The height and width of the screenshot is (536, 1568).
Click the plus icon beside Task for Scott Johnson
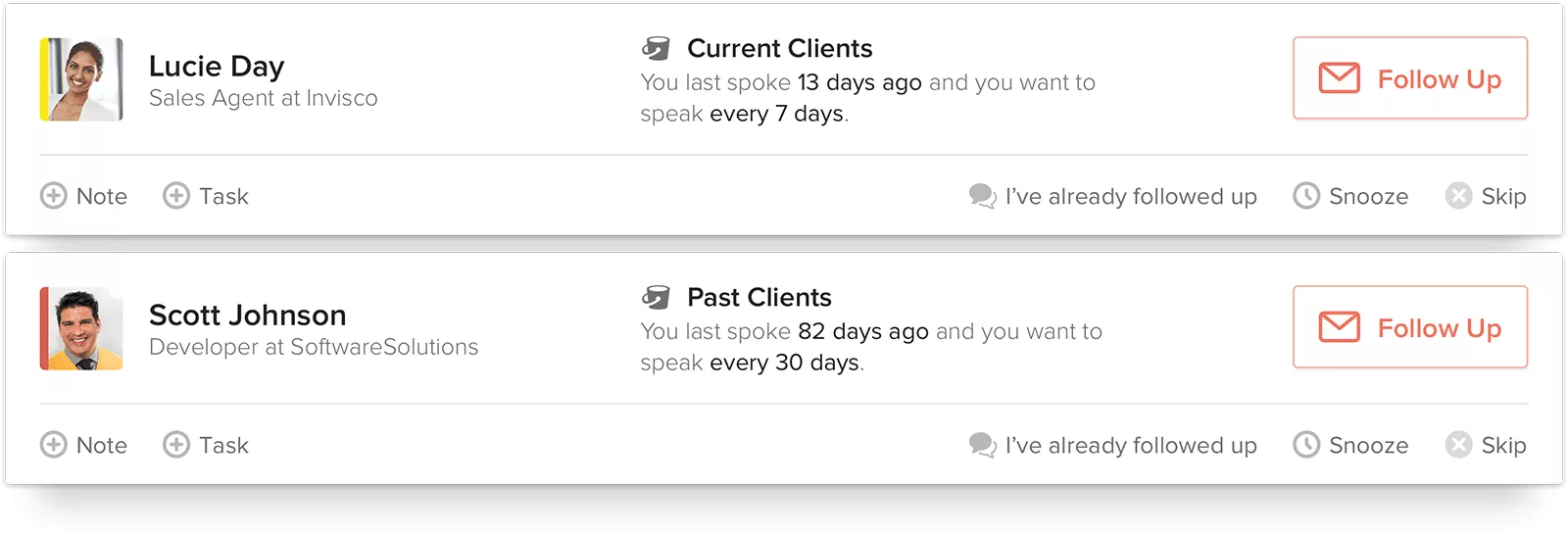(x=176, y=445)
